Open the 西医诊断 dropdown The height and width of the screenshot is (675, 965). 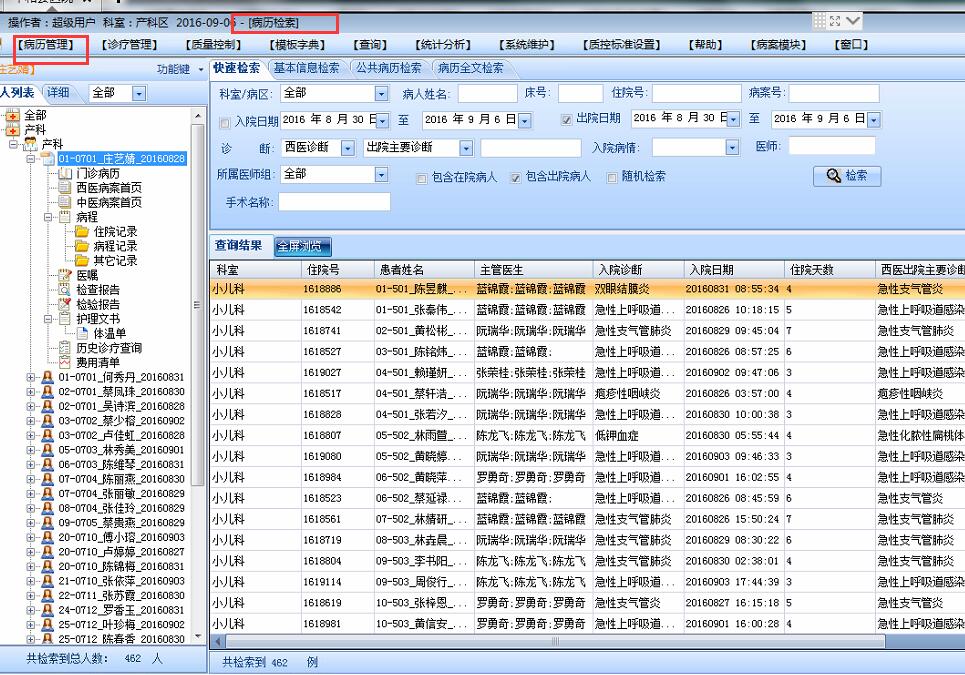pos(348,148)
